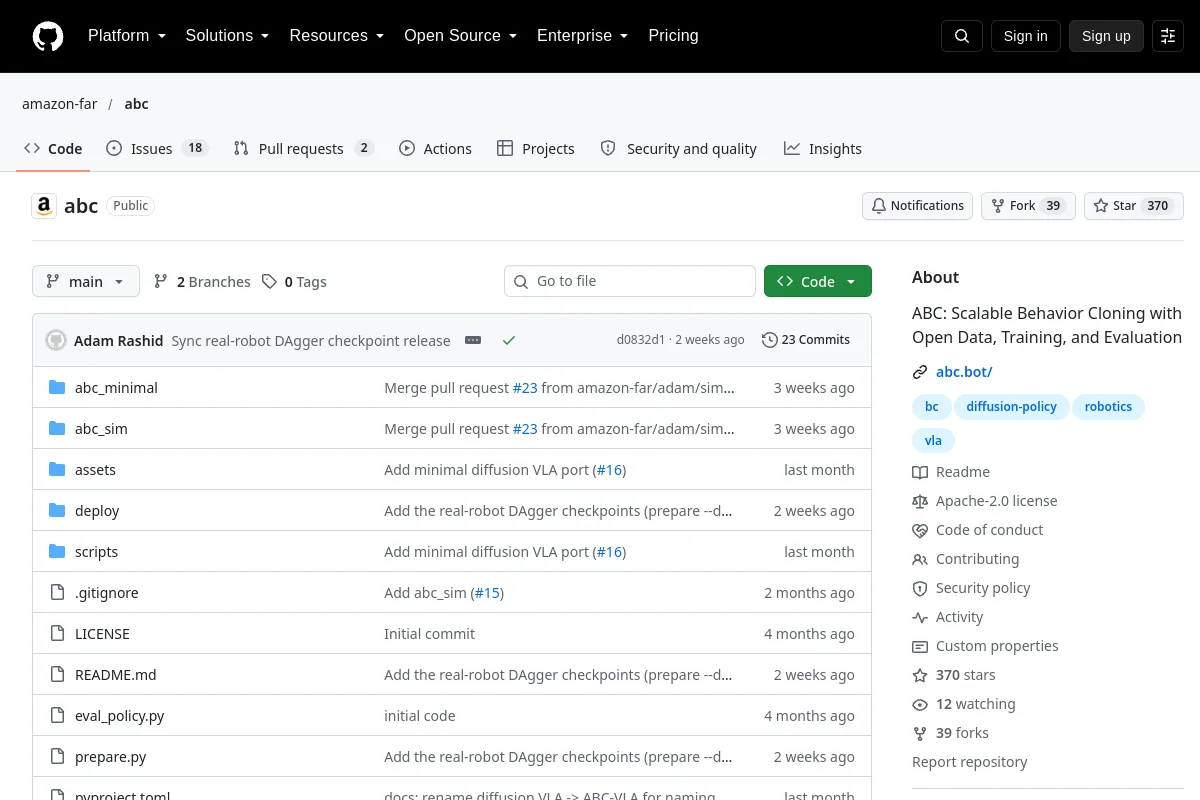Open the Pricing page

673,36
